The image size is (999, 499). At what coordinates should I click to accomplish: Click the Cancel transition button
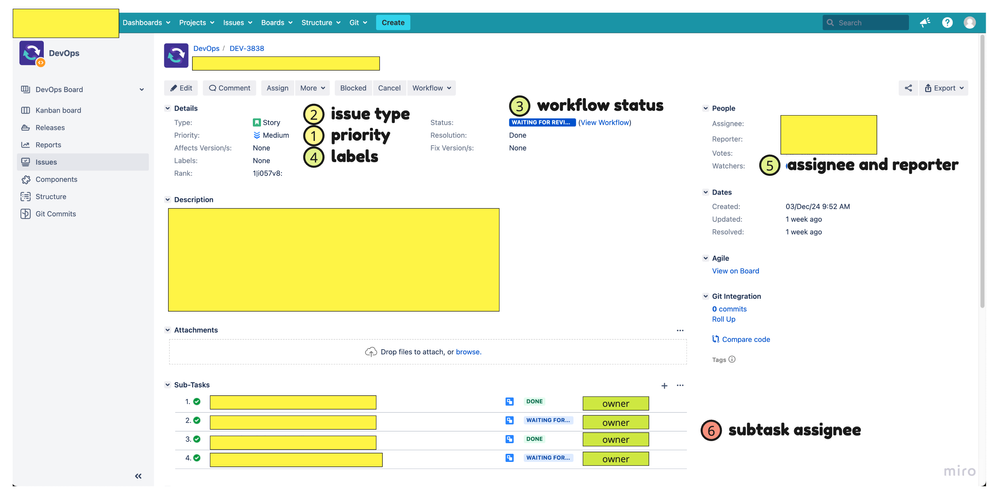[389, 88]
